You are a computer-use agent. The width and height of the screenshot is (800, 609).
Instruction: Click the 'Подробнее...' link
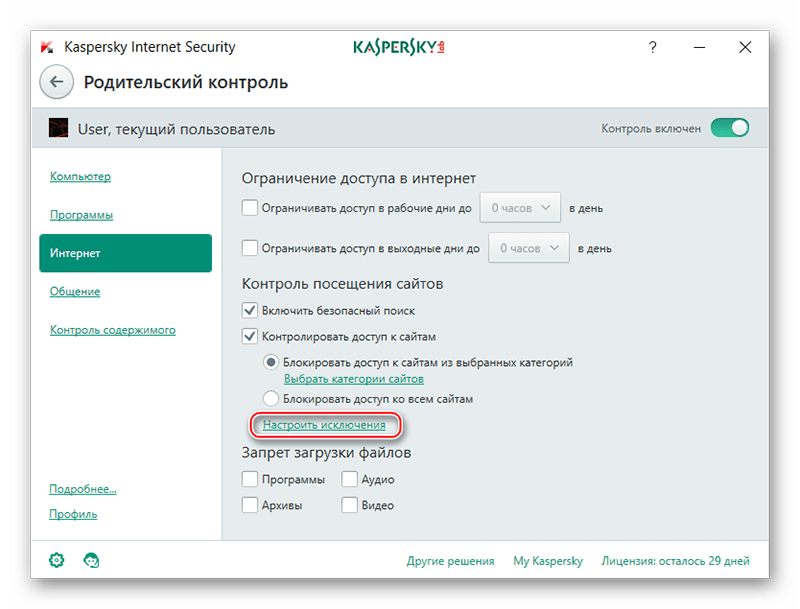click(83, 489)
